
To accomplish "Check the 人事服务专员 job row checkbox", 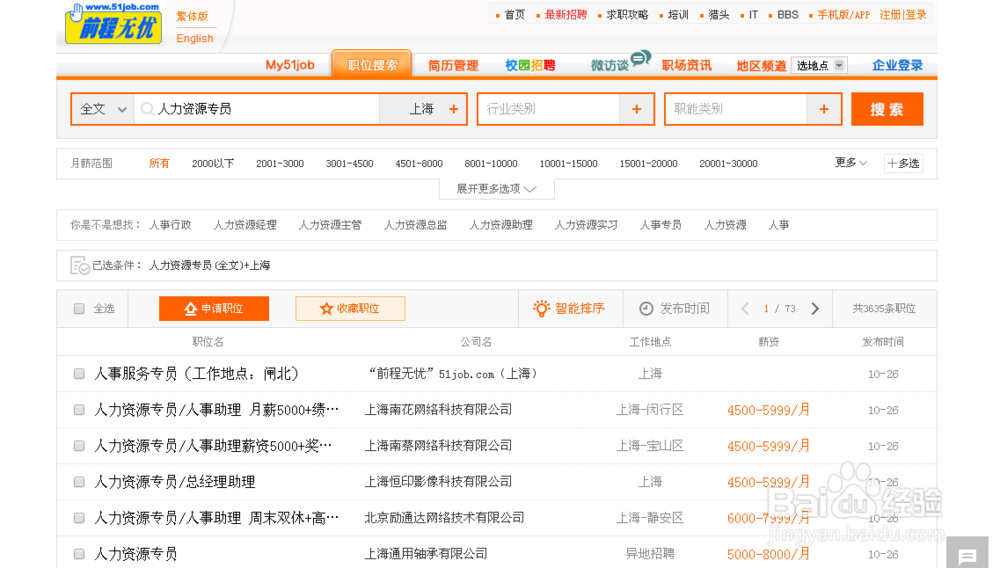I will click(x=79, y=374).
